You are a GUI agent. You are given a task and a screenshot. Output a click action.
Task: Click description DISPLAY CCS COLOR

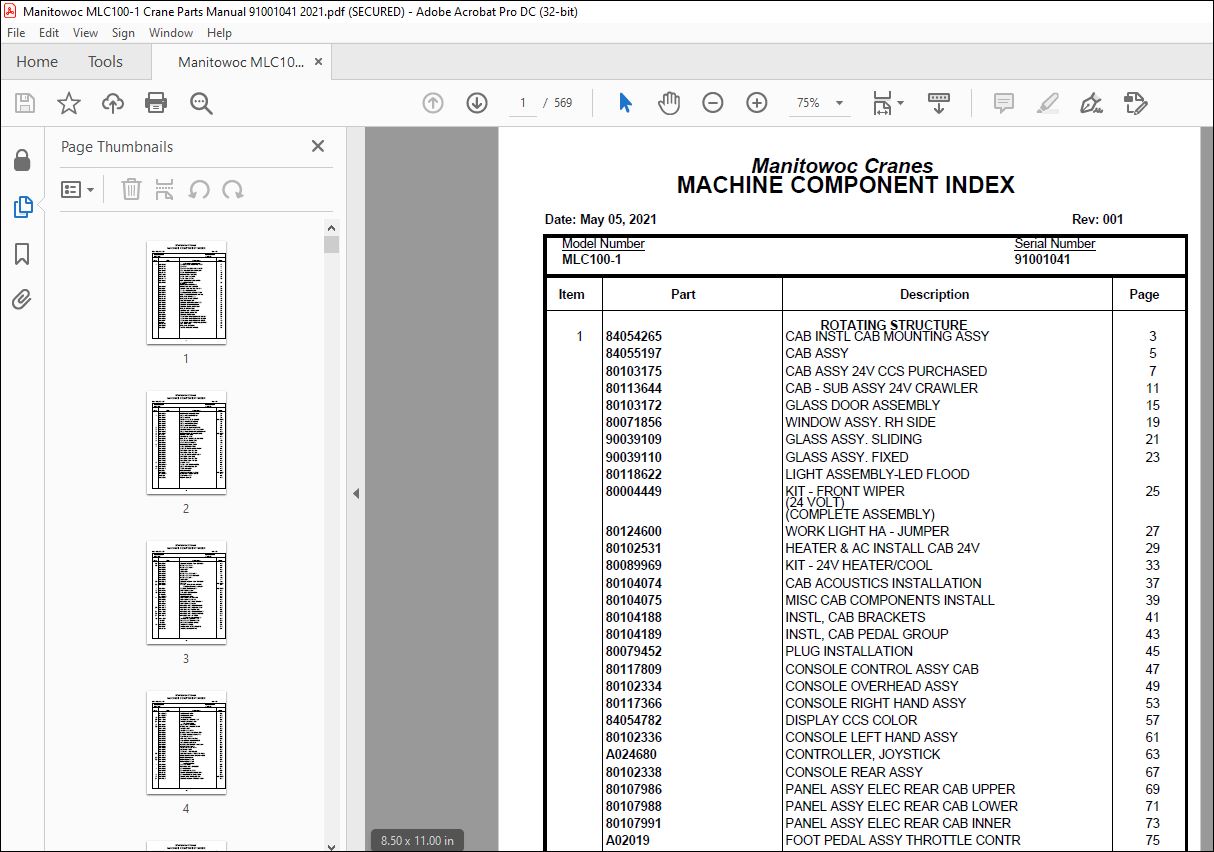pos(851,720)
